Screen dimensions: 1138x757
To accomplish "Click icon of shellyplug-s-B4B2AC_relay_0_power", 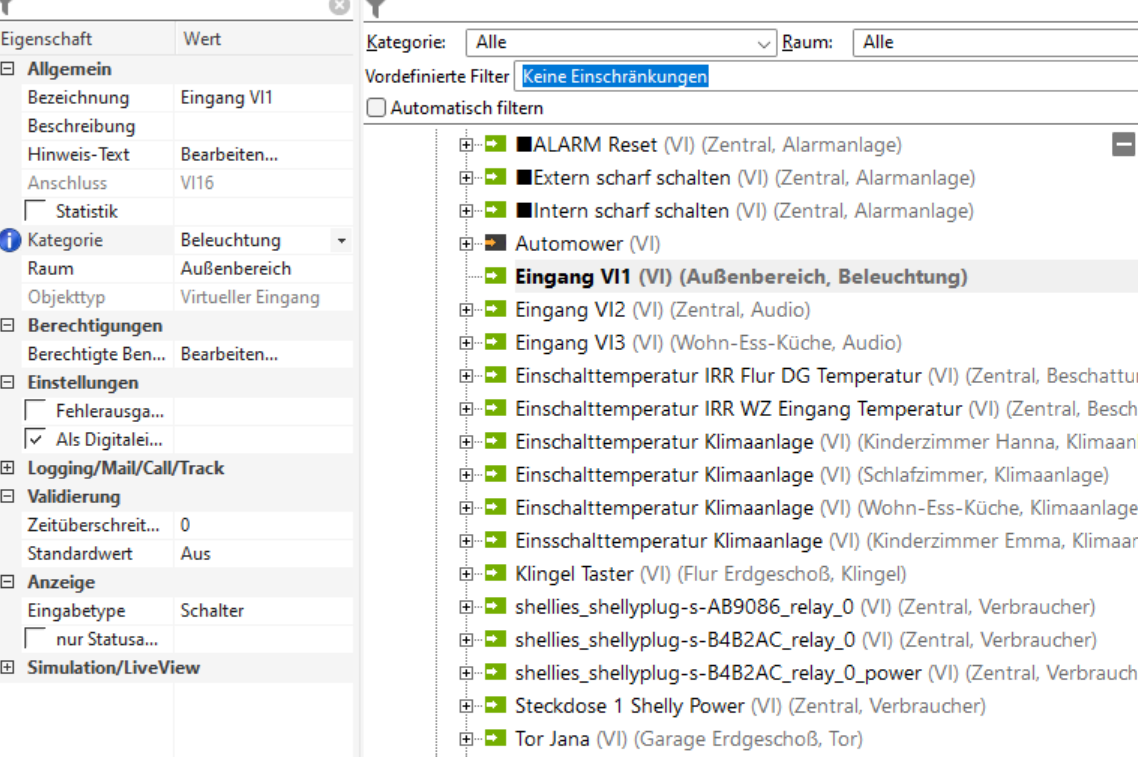I will point(496,672).
